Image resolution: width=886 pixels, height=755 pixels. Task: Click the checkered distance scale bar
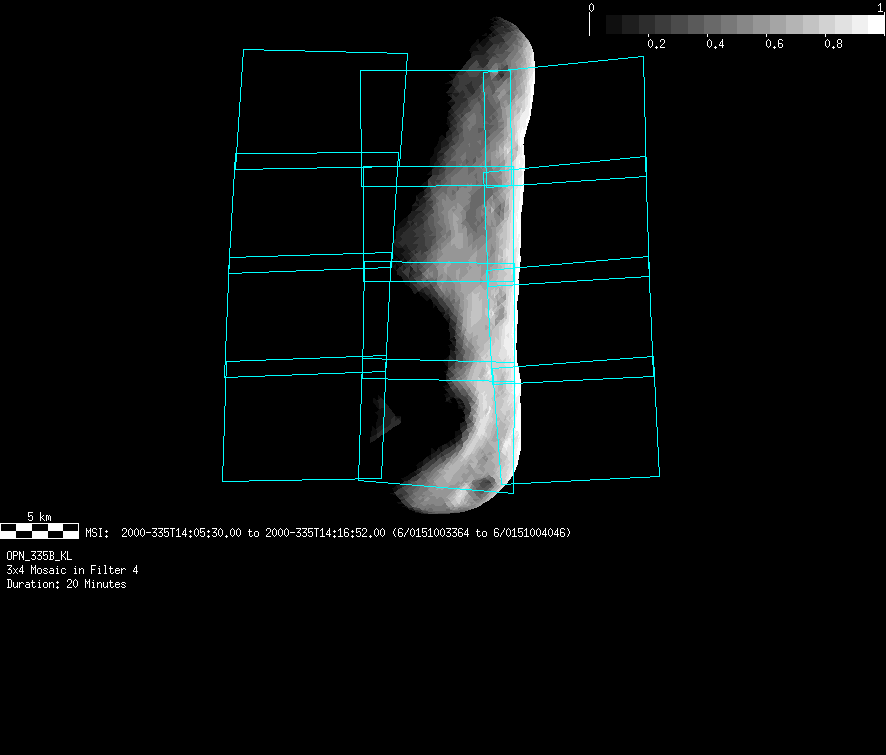tap(39, 531)
